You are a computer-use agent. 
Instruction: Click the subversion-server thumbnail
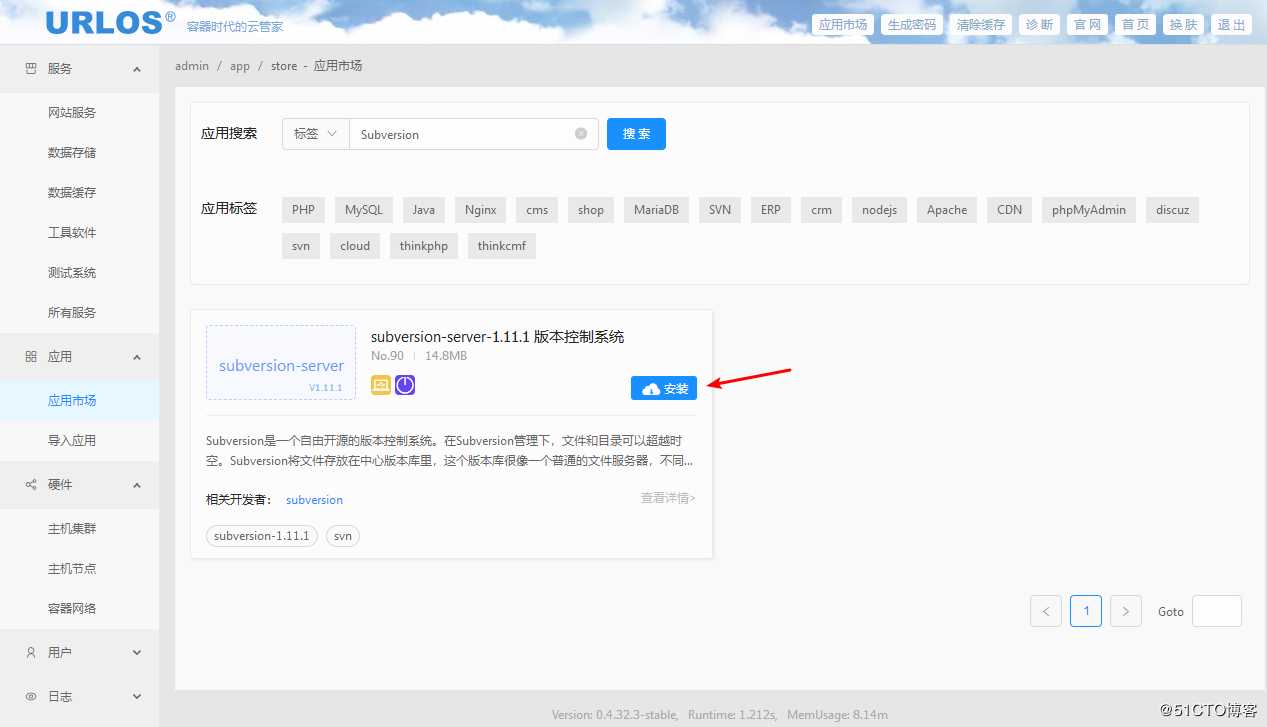pos(281,362)
